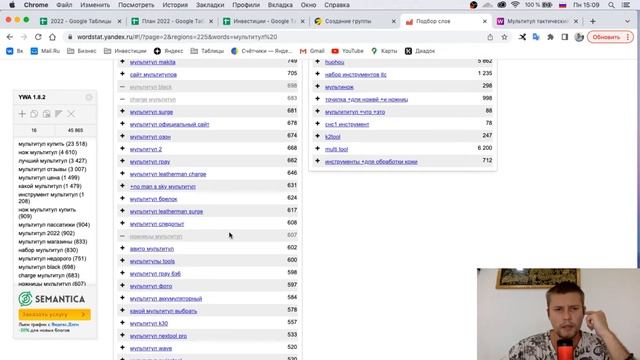Select 'мультитул 2022 (902)' in YWA list
Screen dimensions: 640x360
pos(47,233)
